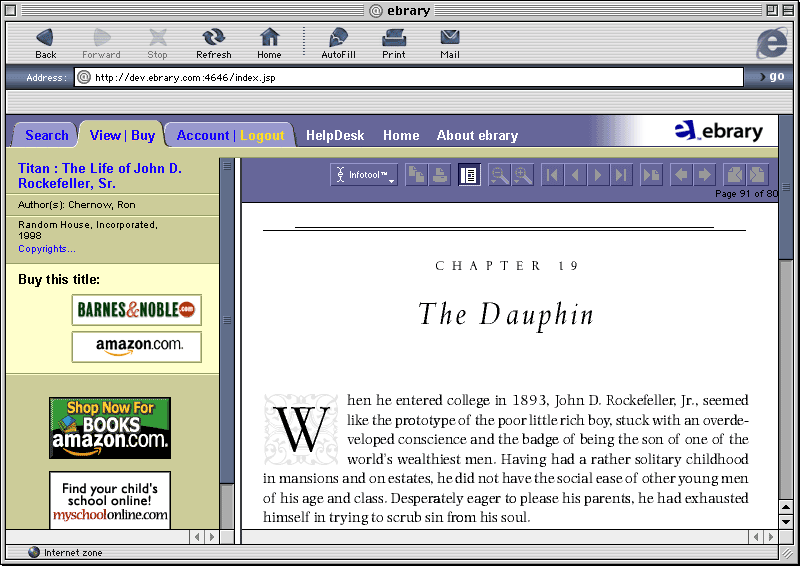Click the browser Home toolbar icon
Image resolution: width=800 pixels, height=566 pixels.
pos(269,43)
